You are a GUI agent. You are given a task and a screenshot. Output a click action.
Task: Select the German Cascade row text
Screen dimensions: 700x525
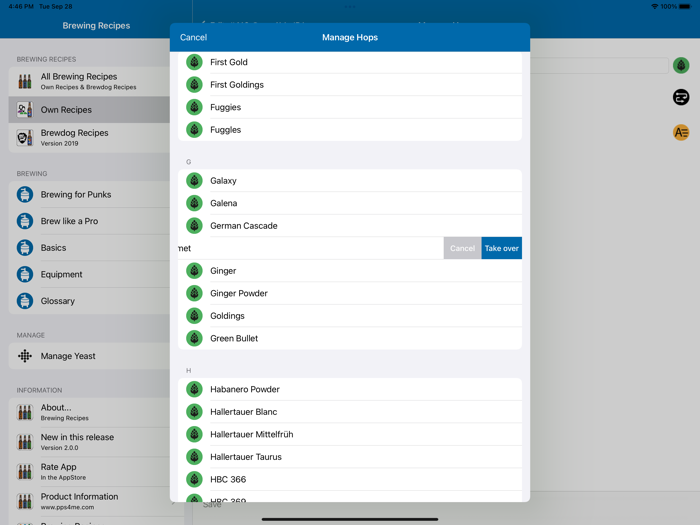[244, 226]
